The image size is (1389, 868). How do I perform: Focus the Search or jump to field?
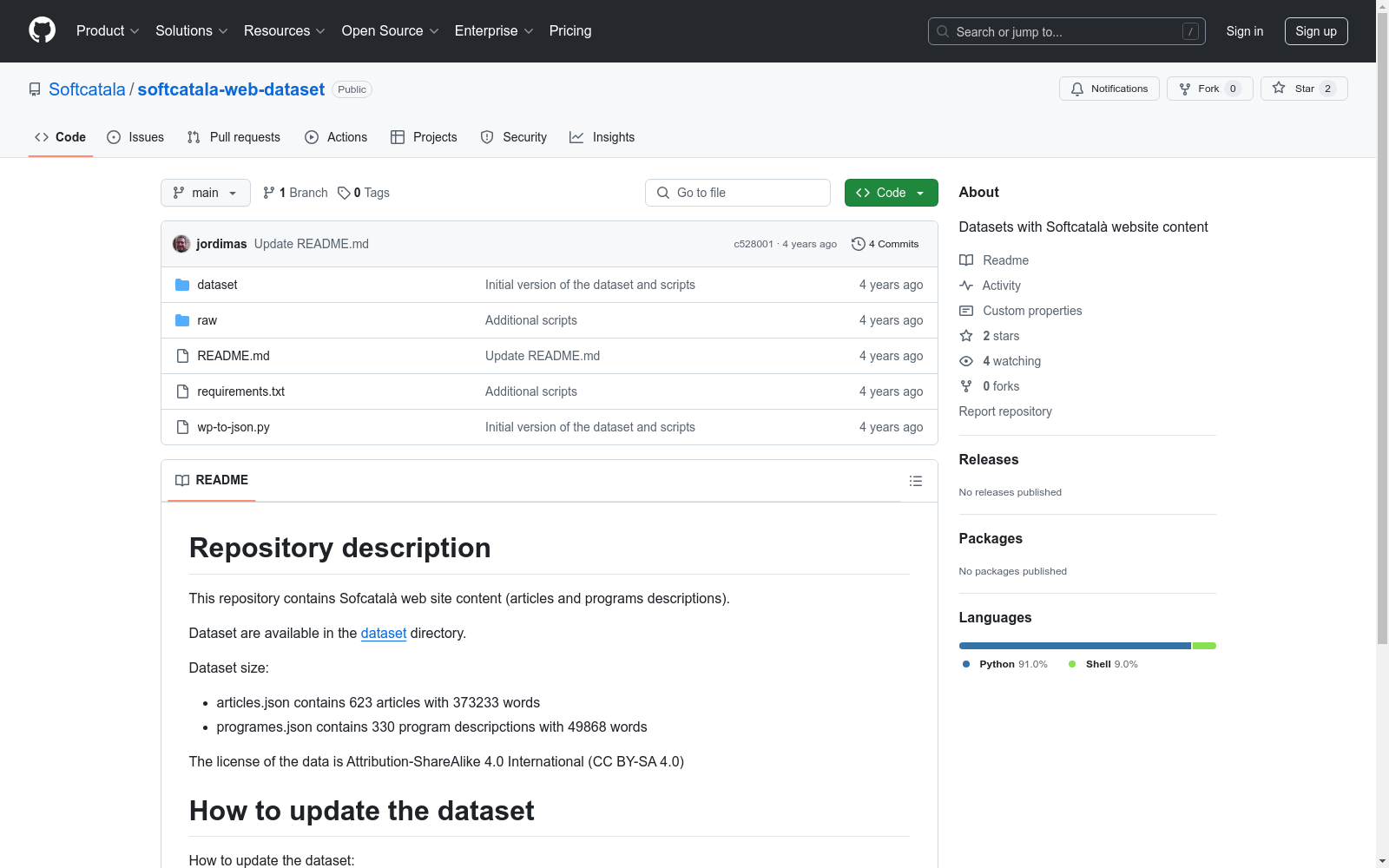coord(1067,31)
